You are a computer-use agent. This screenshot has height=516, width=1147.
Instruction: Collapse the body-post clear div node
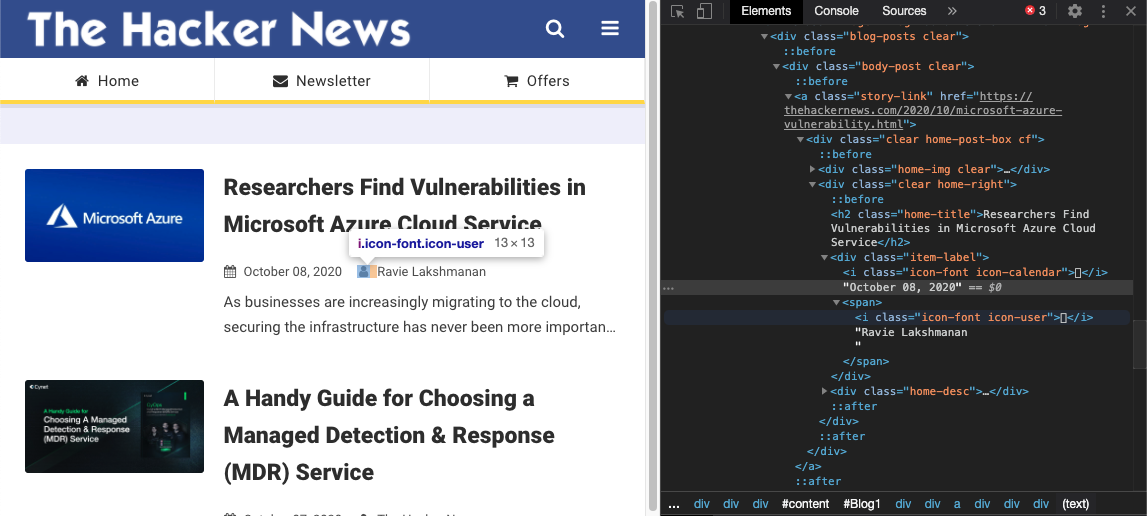777,67
